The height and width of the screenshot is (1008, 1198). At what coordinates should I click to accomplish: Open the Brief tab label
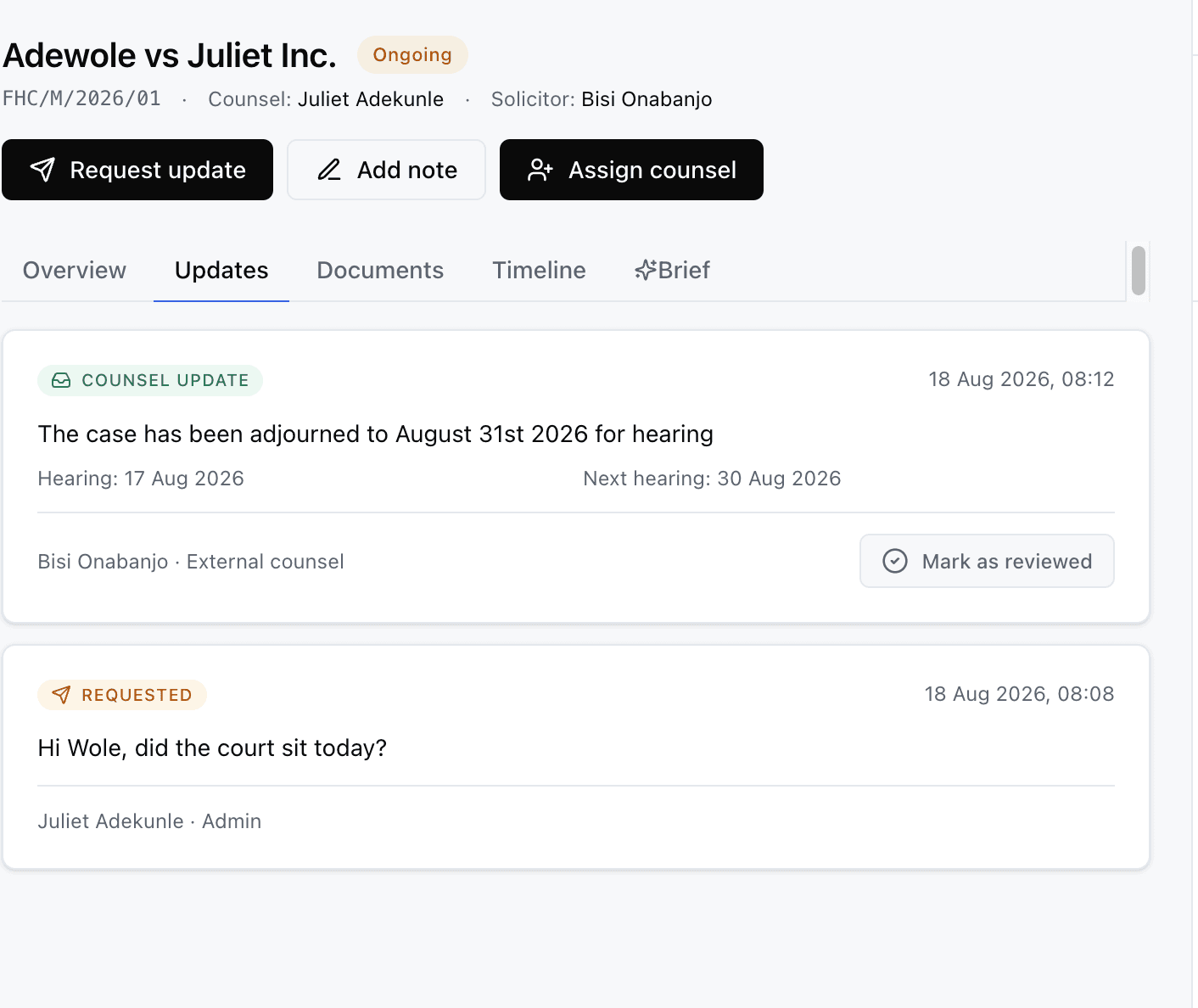[x=684, y=270]
